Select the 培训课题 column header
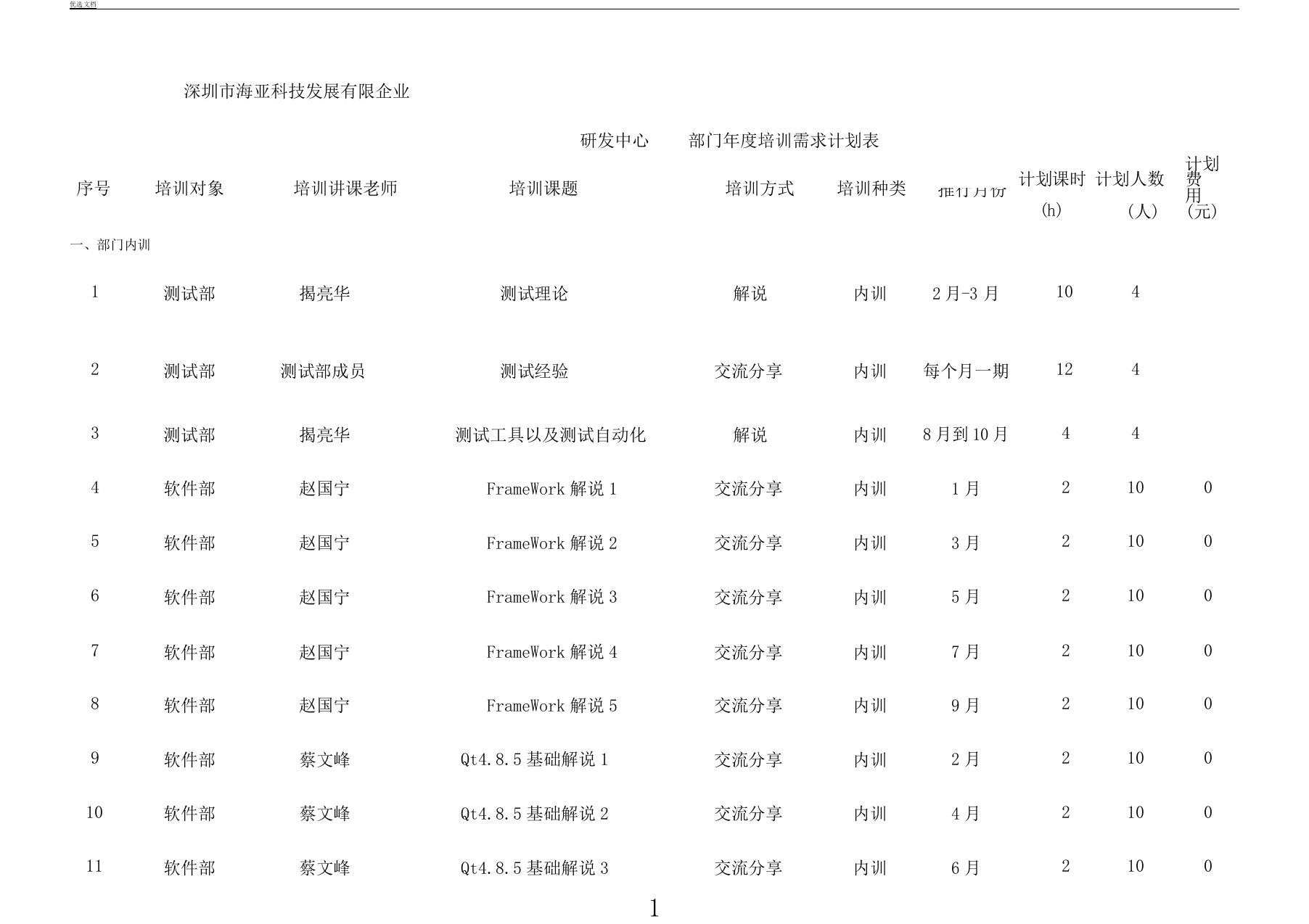This screenshot has height=924, width=1309. (x=543, y=189)
